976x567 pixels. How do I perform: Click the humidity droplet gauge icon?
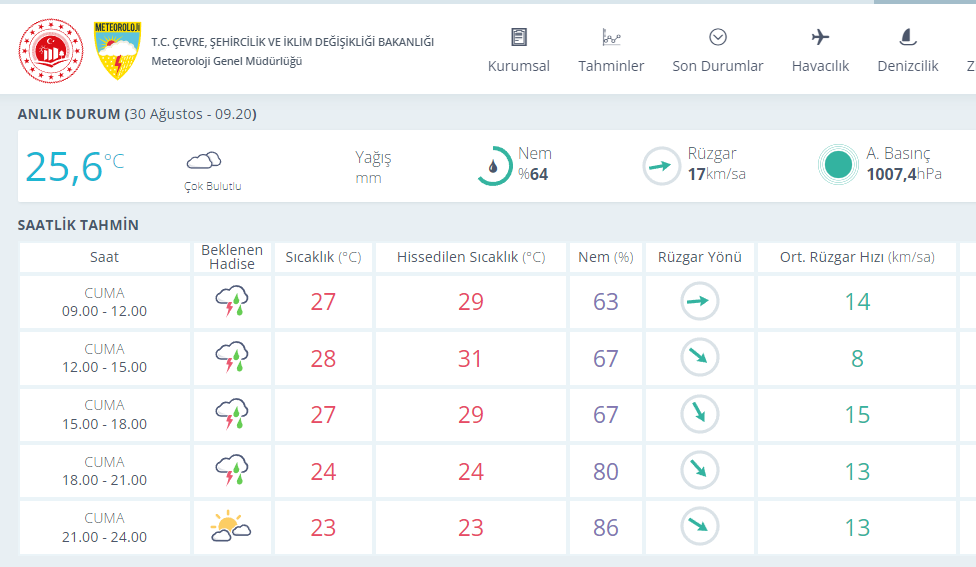click(493, 166)
